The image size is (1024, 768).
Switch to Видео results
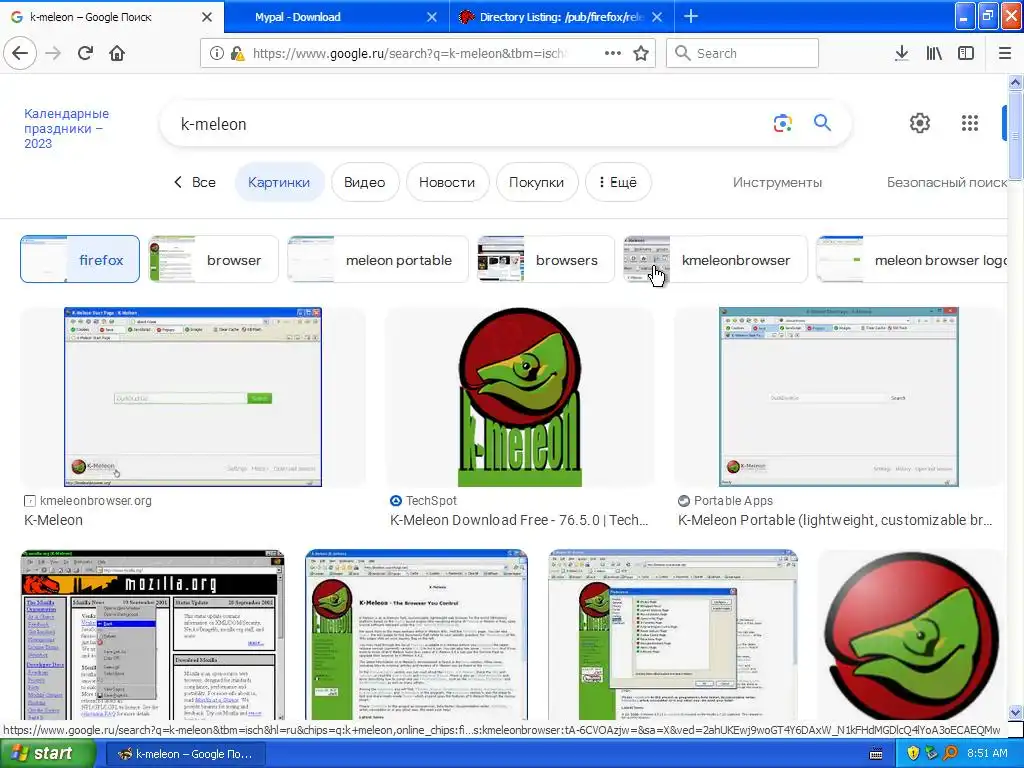point(364,182)
